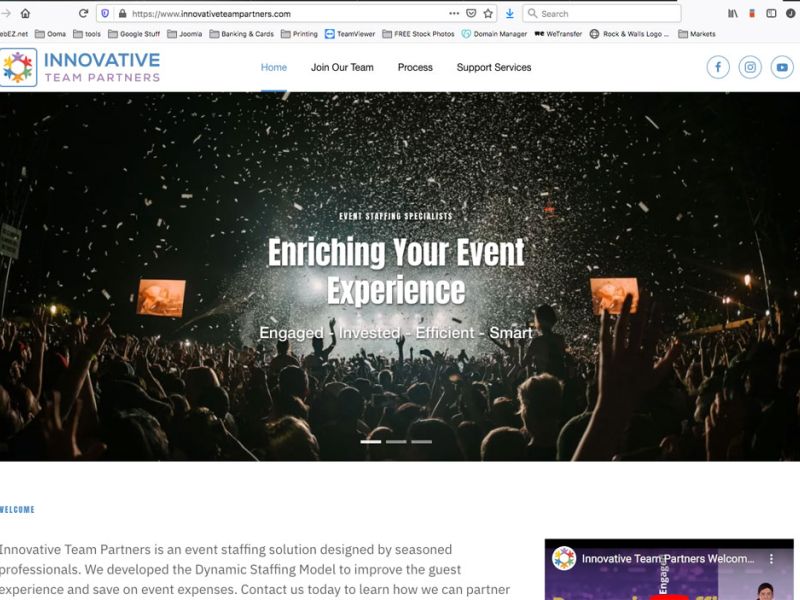Open the video's three-dot options menu
Image resolution: width=800 pixels, height=600 pixels.
tap(771, 558)
